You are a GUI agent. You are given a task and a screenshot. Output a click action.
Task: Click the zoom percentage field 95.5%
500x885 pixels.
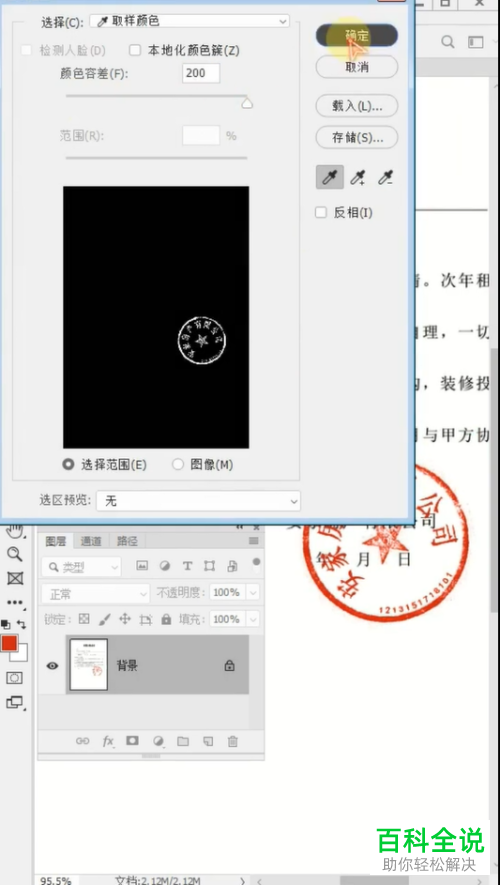click(56, 880)
